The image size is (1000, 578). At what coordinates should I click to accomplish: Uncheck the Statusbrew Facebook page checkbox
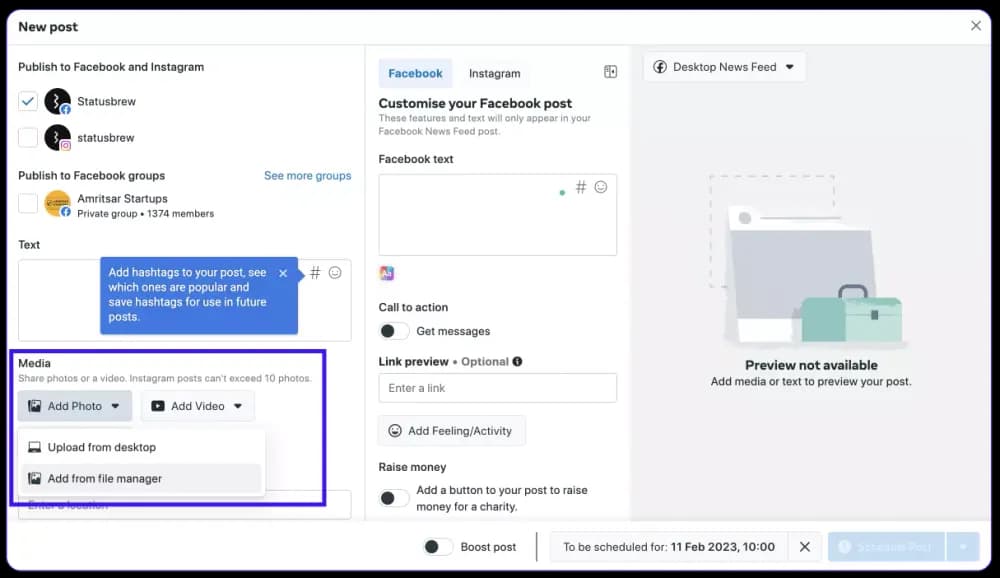tap(28, 101)
